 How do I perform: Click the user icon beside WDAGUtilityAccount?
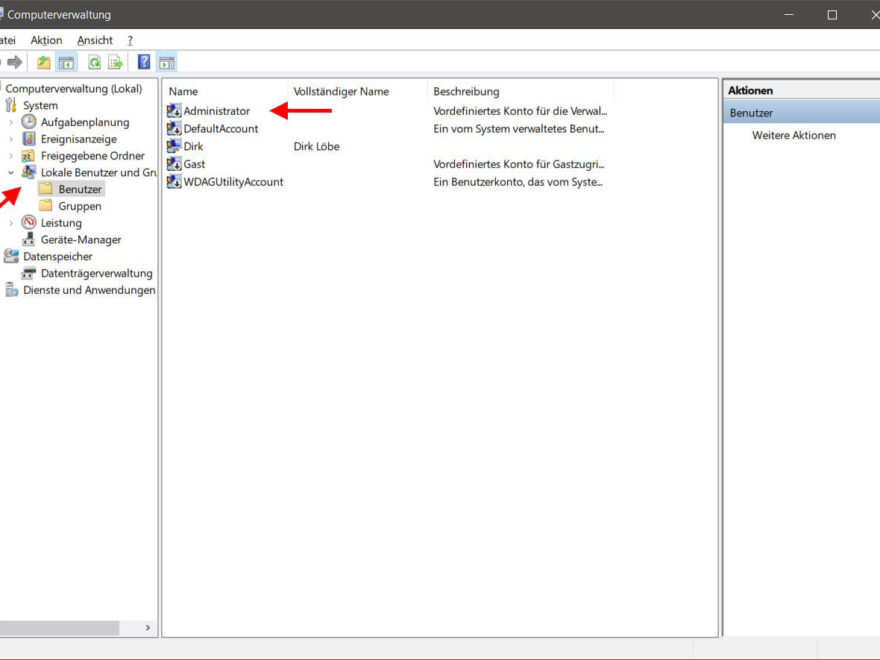[174, 182]
